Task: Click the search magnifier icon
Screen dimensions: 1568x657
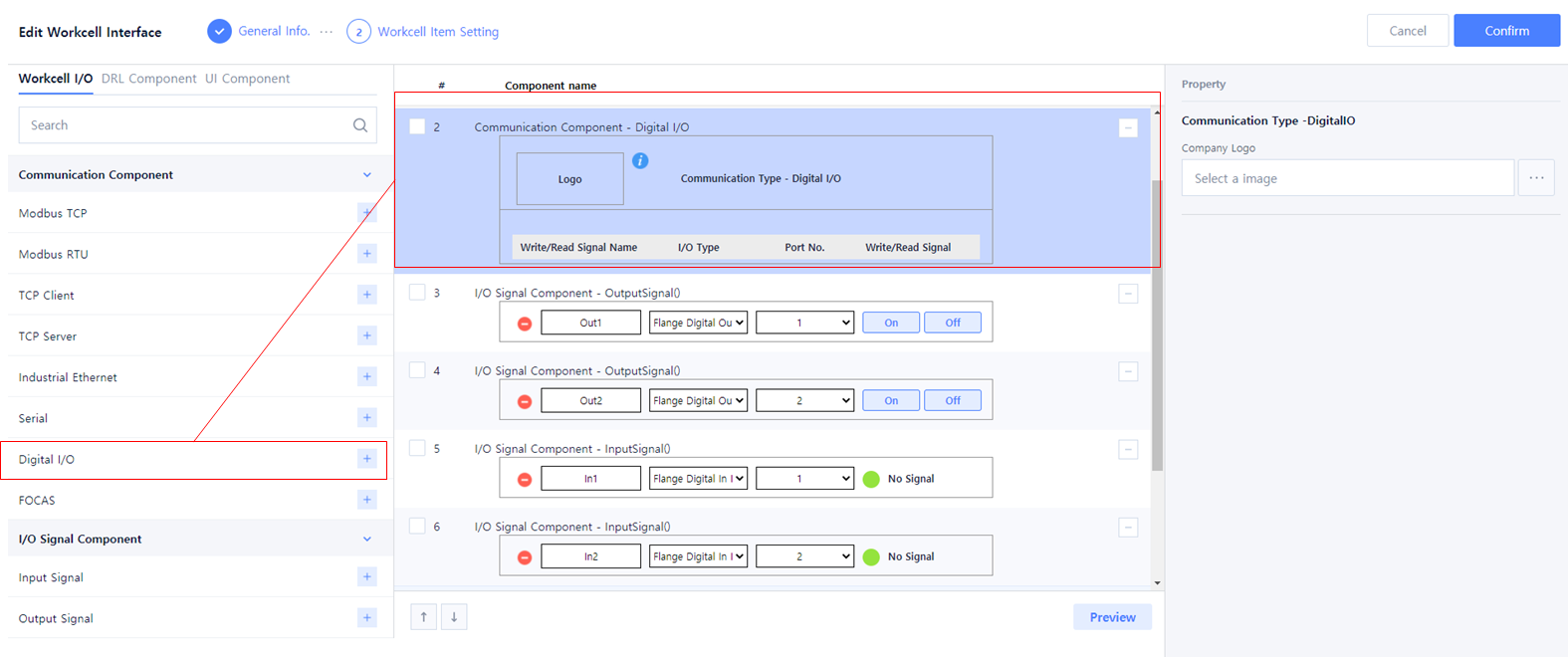Action: coord(360,125)
